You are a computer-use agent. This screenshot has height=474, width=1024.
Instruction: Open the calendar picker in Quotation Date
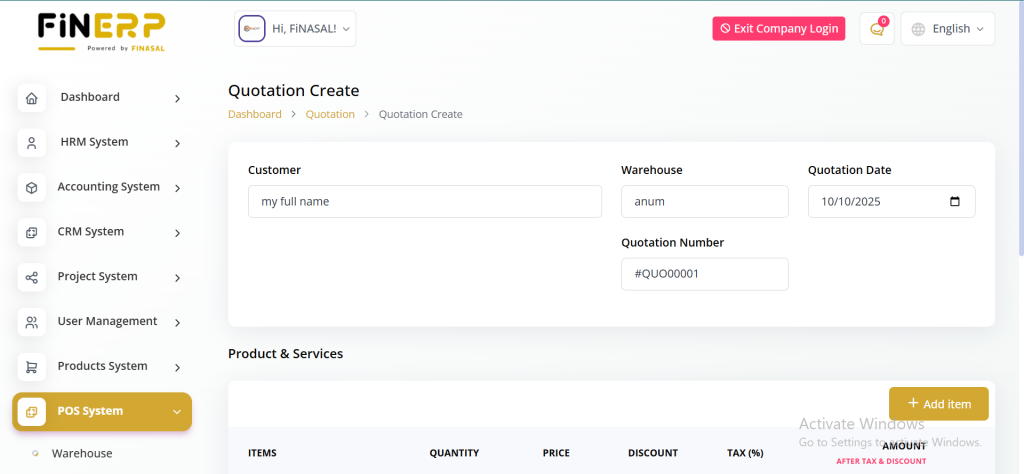[x=954, y=202]
